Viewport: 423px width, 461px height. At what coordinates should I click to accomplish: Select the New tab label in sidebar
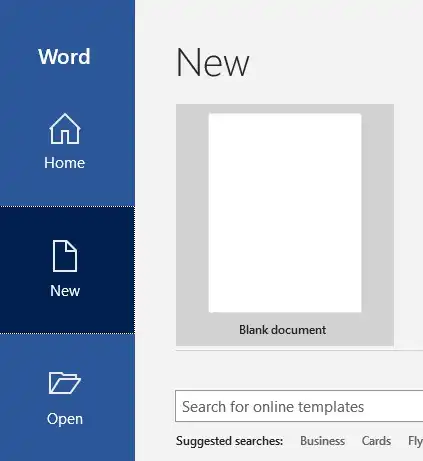[65, 291]
